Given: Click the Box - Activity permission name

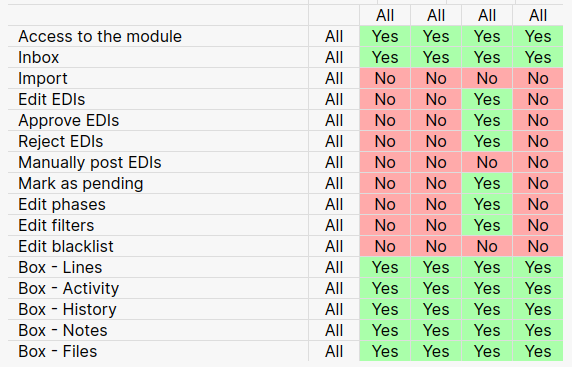Looking at the screenshot, I should coord(69,288).
